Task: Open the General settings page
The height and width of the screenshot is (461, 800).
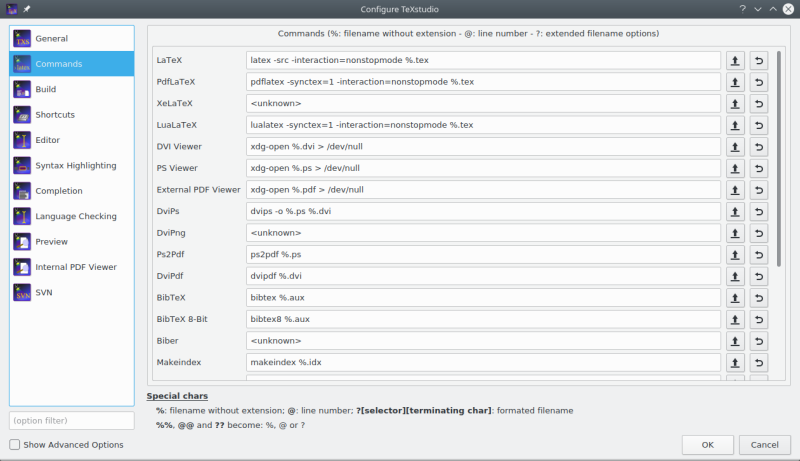Action: pyautogui.click(x=72, y=38)
